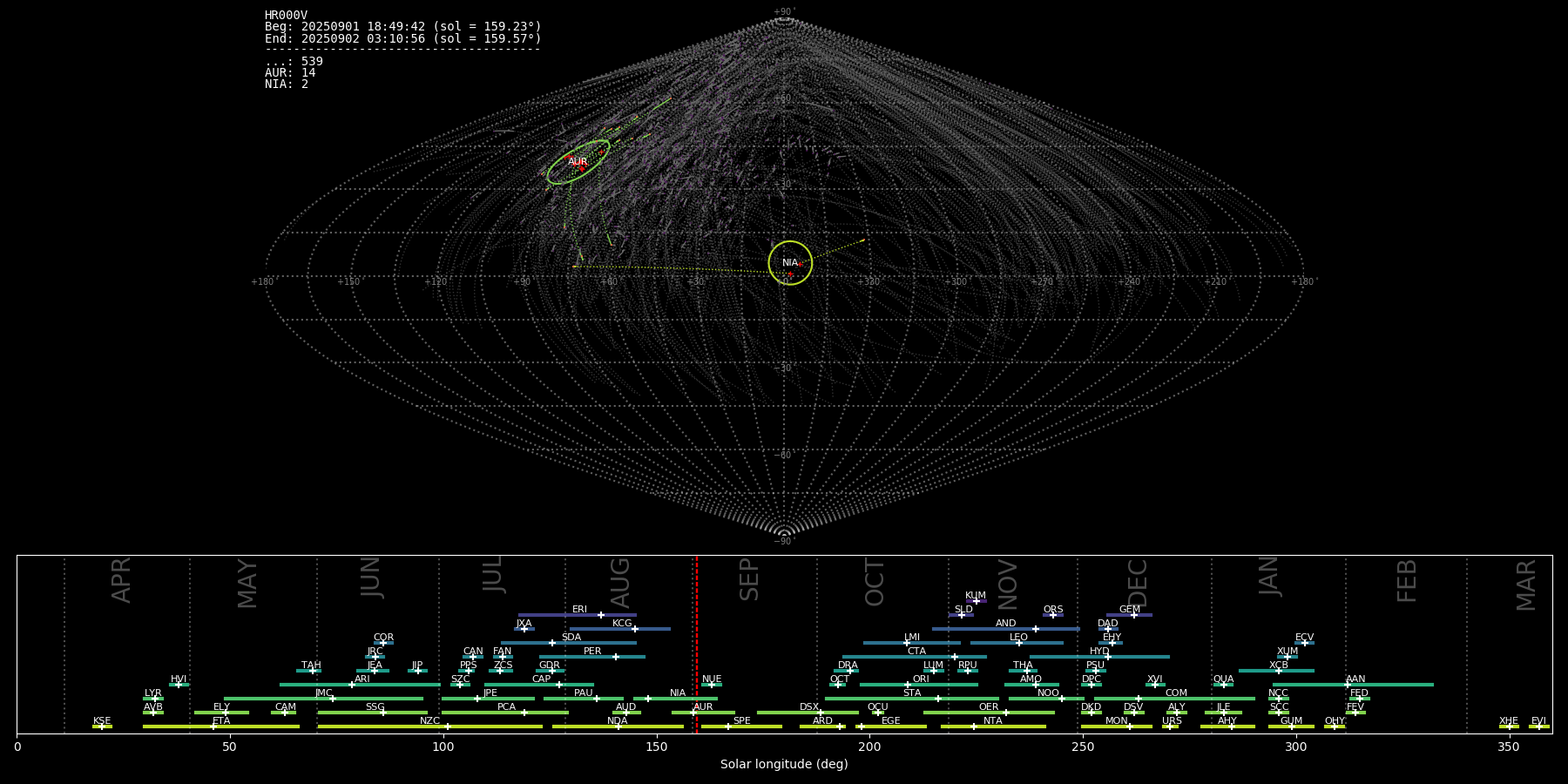This screenshot has width=1568, height=784.
Task: Click the ARI shower label
Action: click(x=362, y=679)
